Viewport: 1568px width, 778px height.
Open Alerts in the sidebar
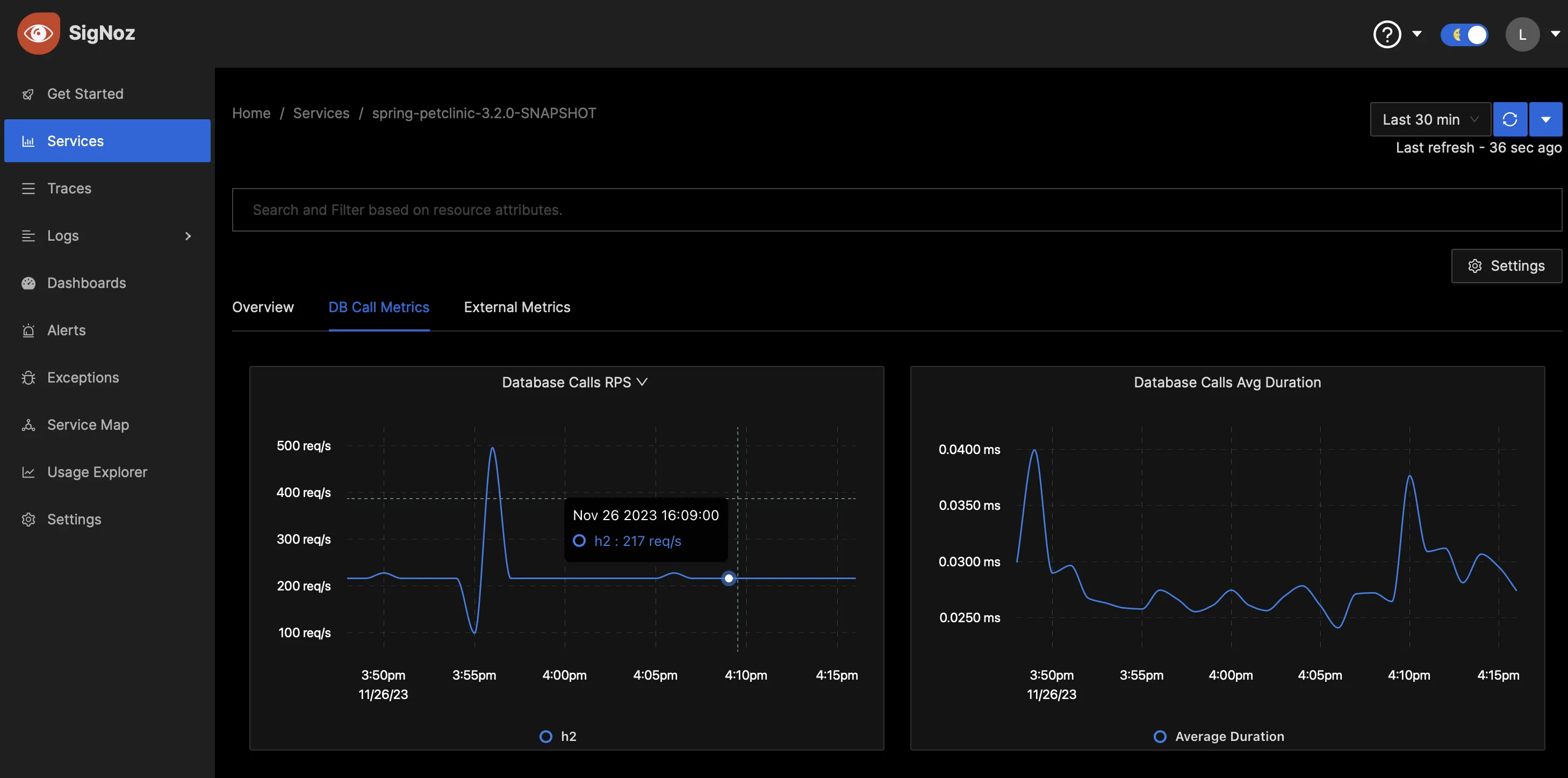click(x=107, y=330)
